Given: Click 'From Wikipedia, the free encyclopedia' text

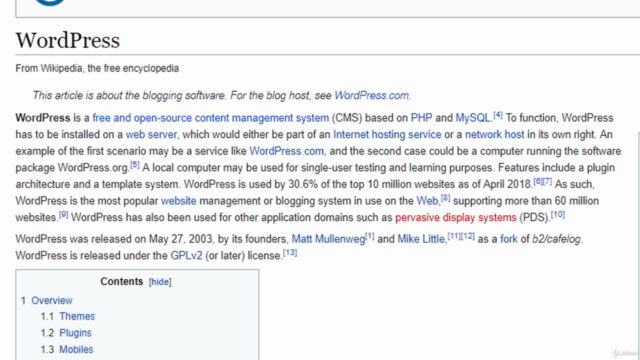Looking at the screenshot, I should click(x=97, y=68).
